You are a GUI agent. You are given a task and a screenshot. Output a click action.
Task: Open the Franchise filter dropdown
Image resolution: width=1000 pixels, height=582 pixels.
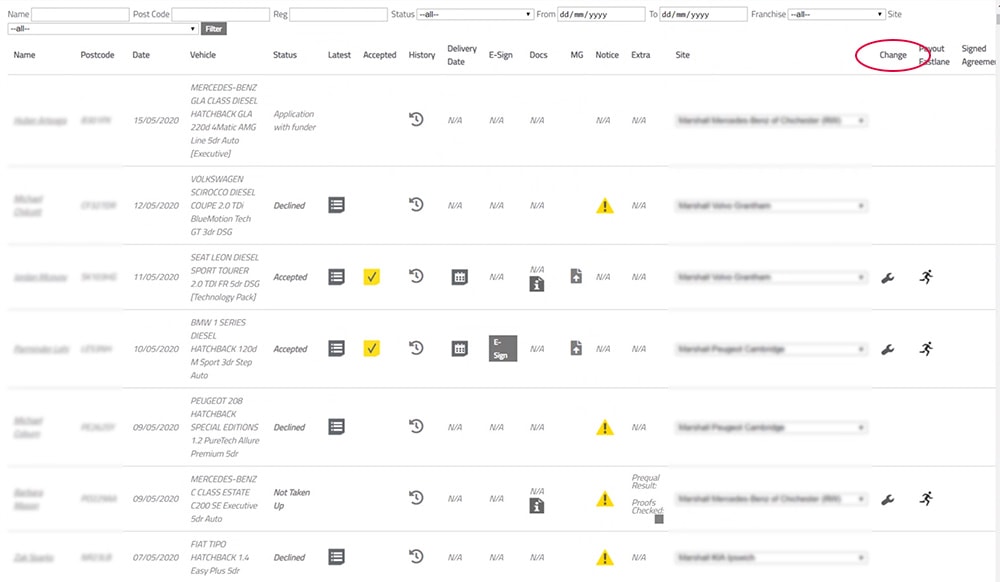point(837,14)
